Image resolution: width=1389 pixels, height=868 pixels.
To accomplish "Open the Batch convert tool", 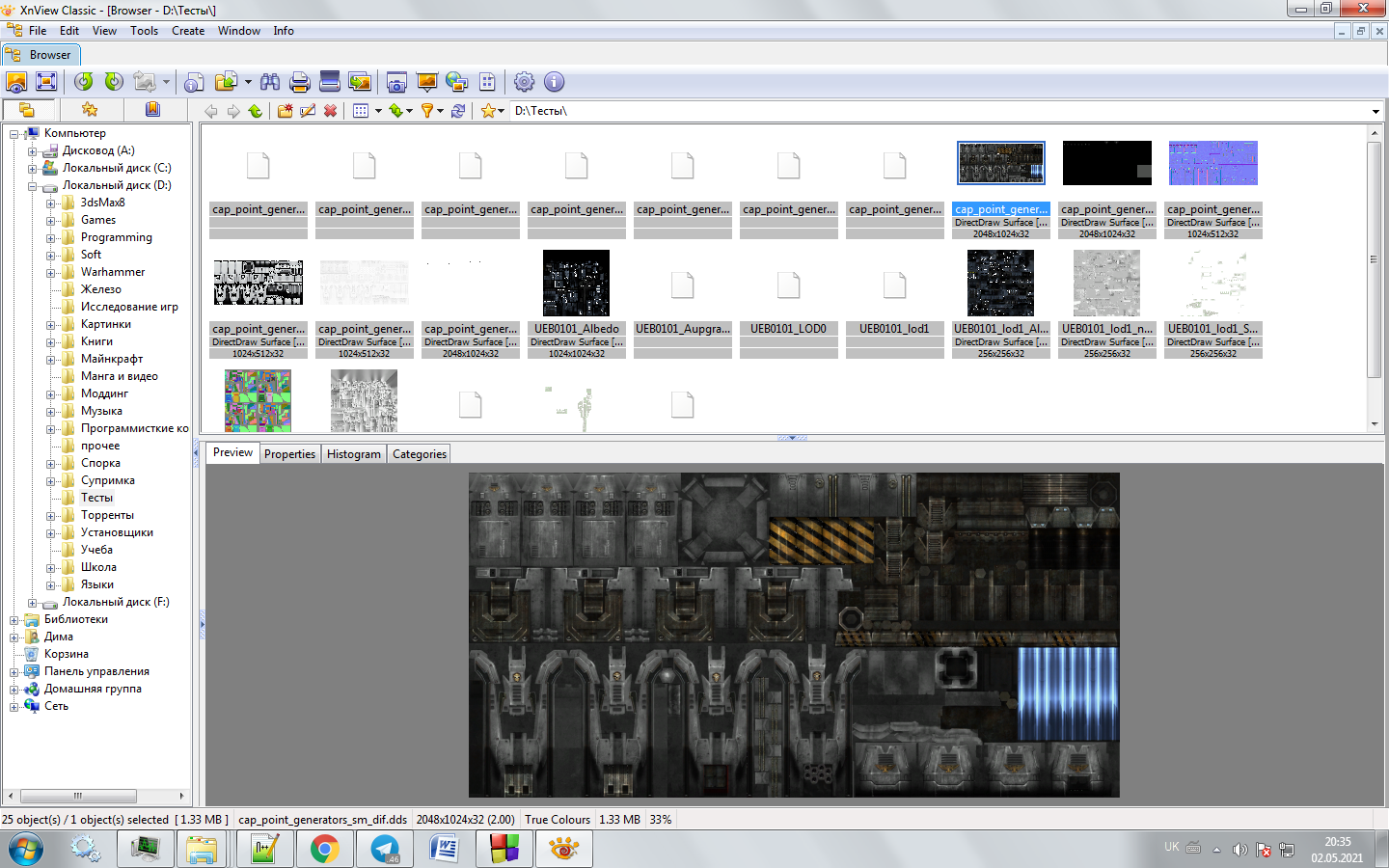I will [360, 82].
